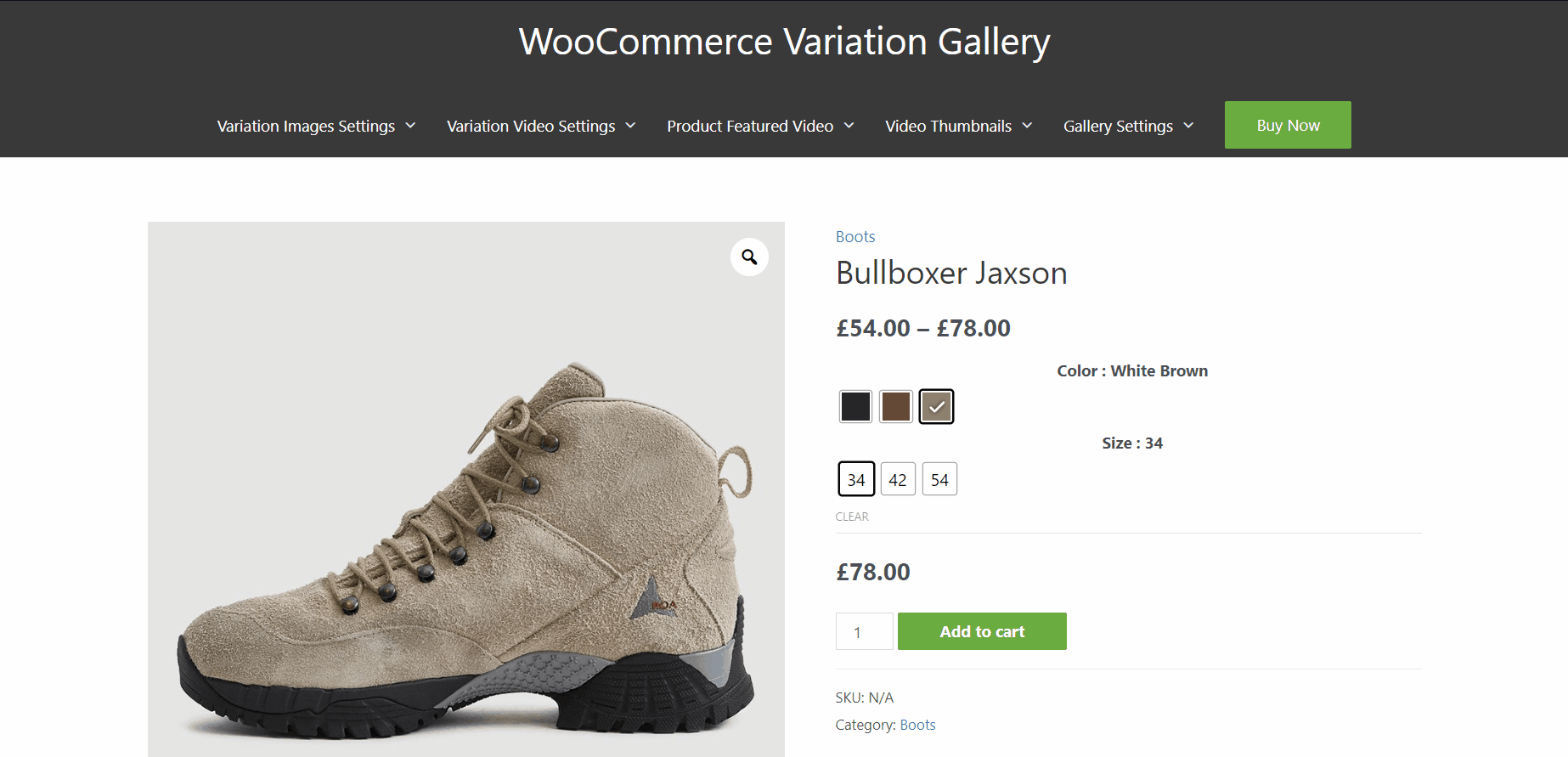Add the boot to the cart

pyautogui.click(x=982, y=631)
